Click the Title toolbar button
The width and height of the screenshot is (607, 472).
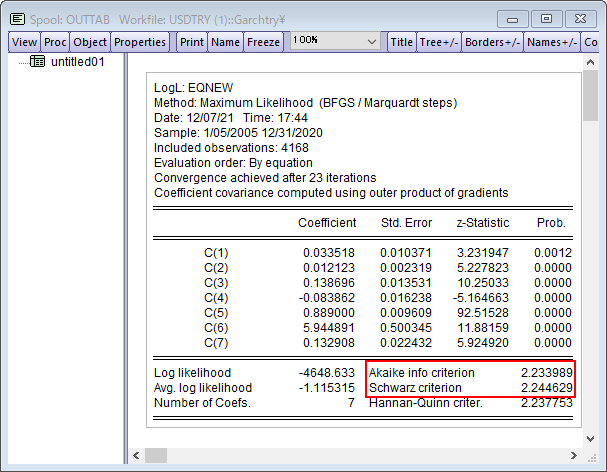tap(401, 42)
